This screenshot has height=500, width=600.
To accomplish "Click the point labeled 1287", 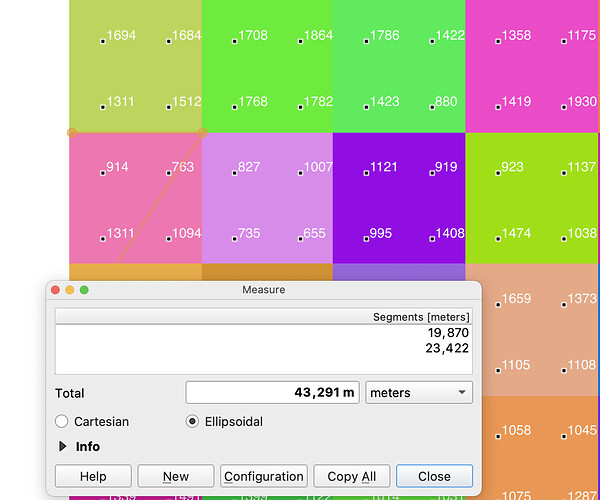I will [582, 495].
